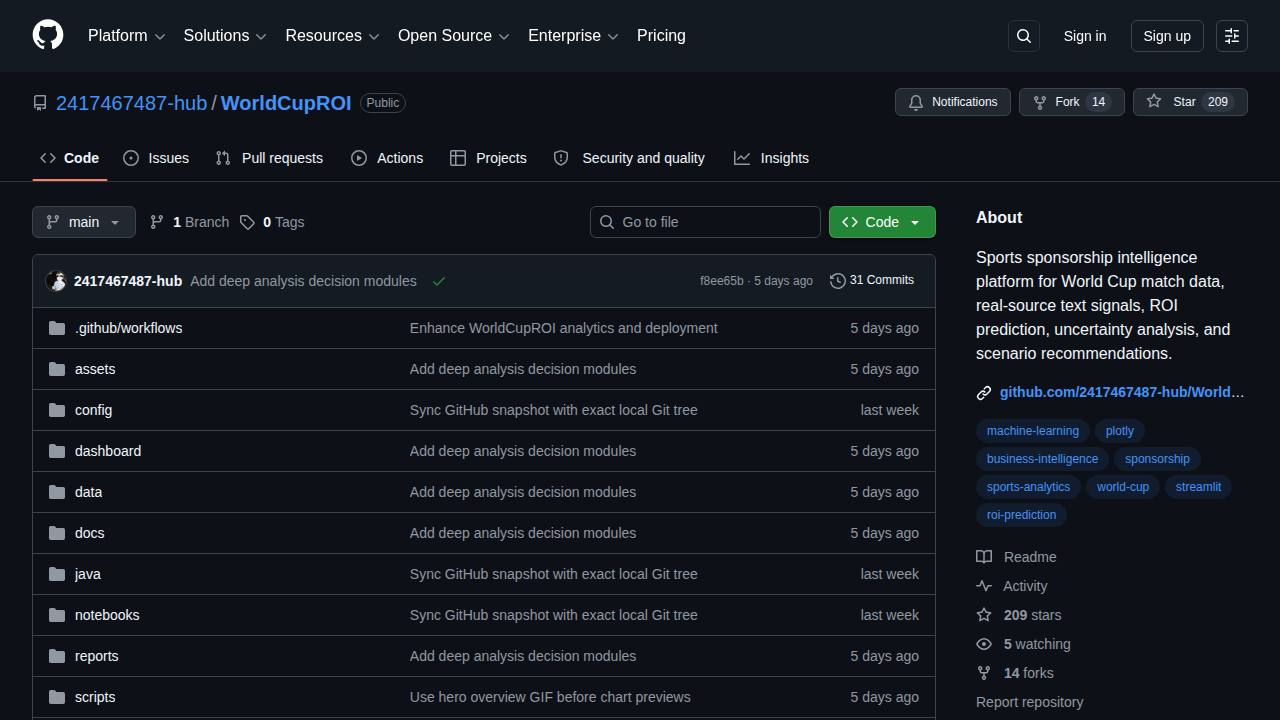
Task: Click the folder icon for assets
Action: click(57, 369)
